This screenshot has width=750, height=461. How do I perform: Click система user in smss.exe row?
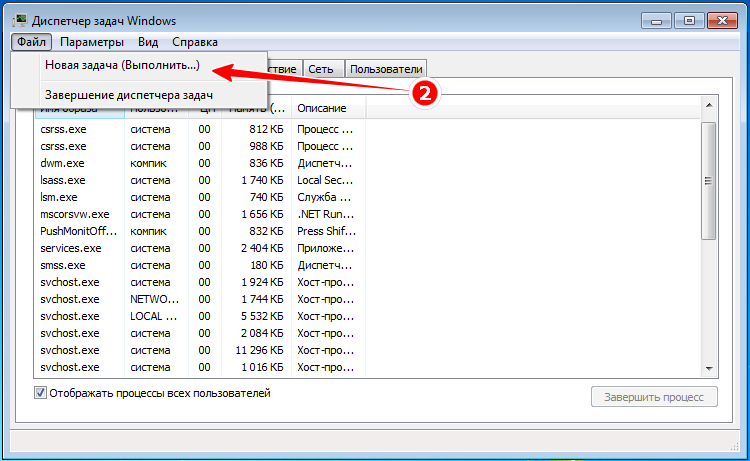(x=150, y=265)
